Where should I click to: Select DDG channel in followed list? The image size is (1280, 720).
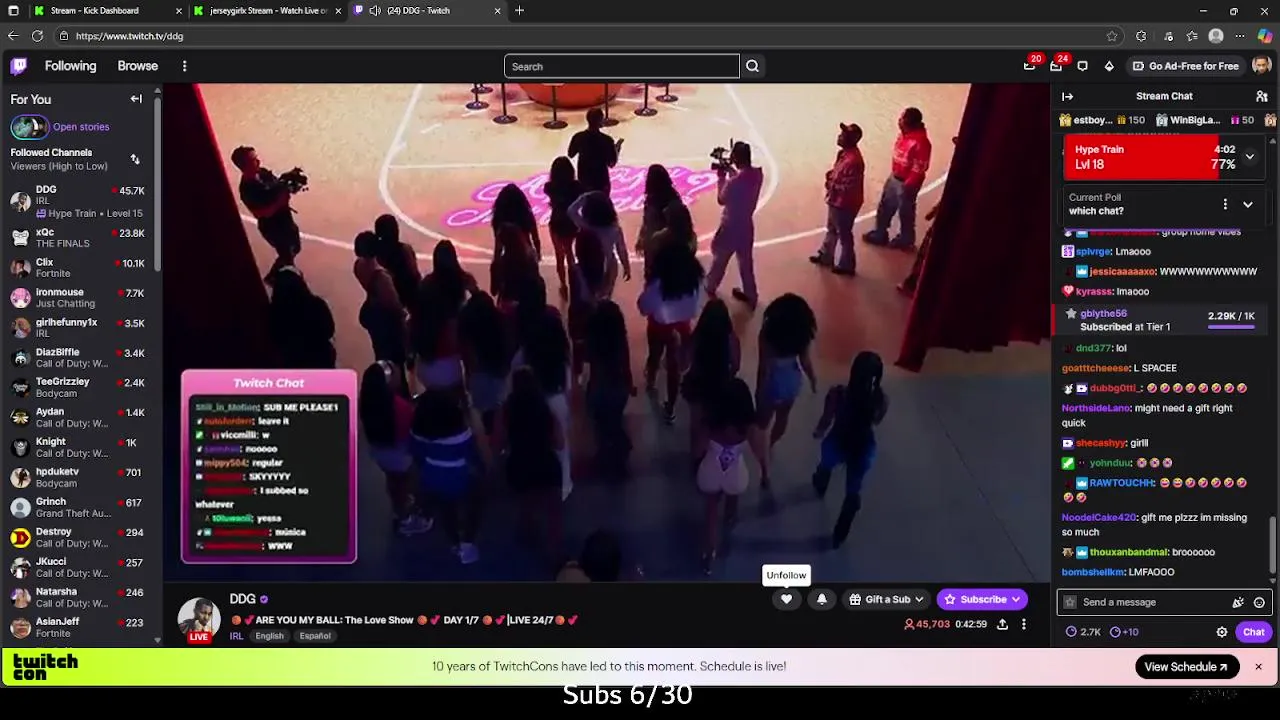click(x=79, y=201)
